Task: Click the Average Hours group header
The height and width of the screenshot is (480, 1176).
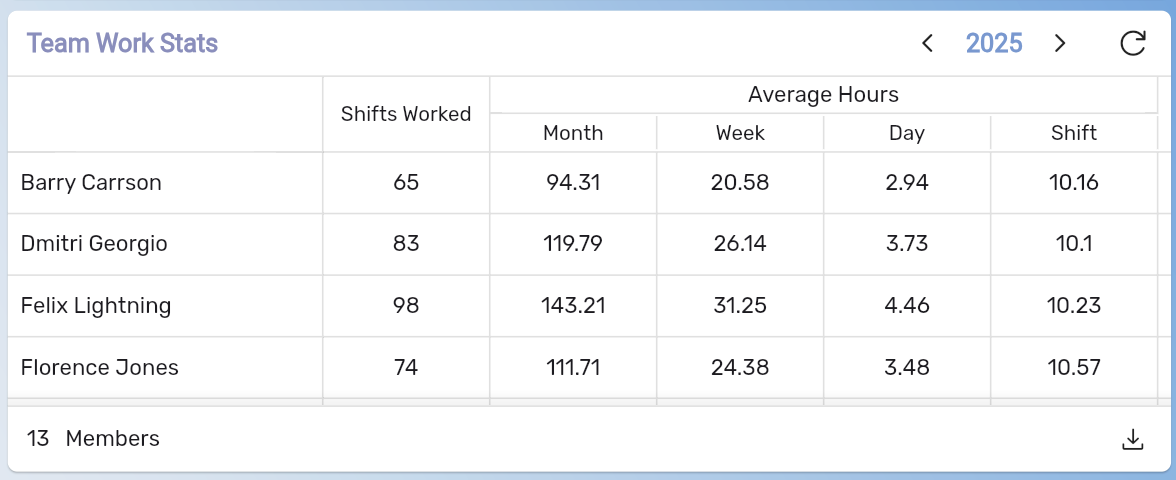Action: pos(823,95)
